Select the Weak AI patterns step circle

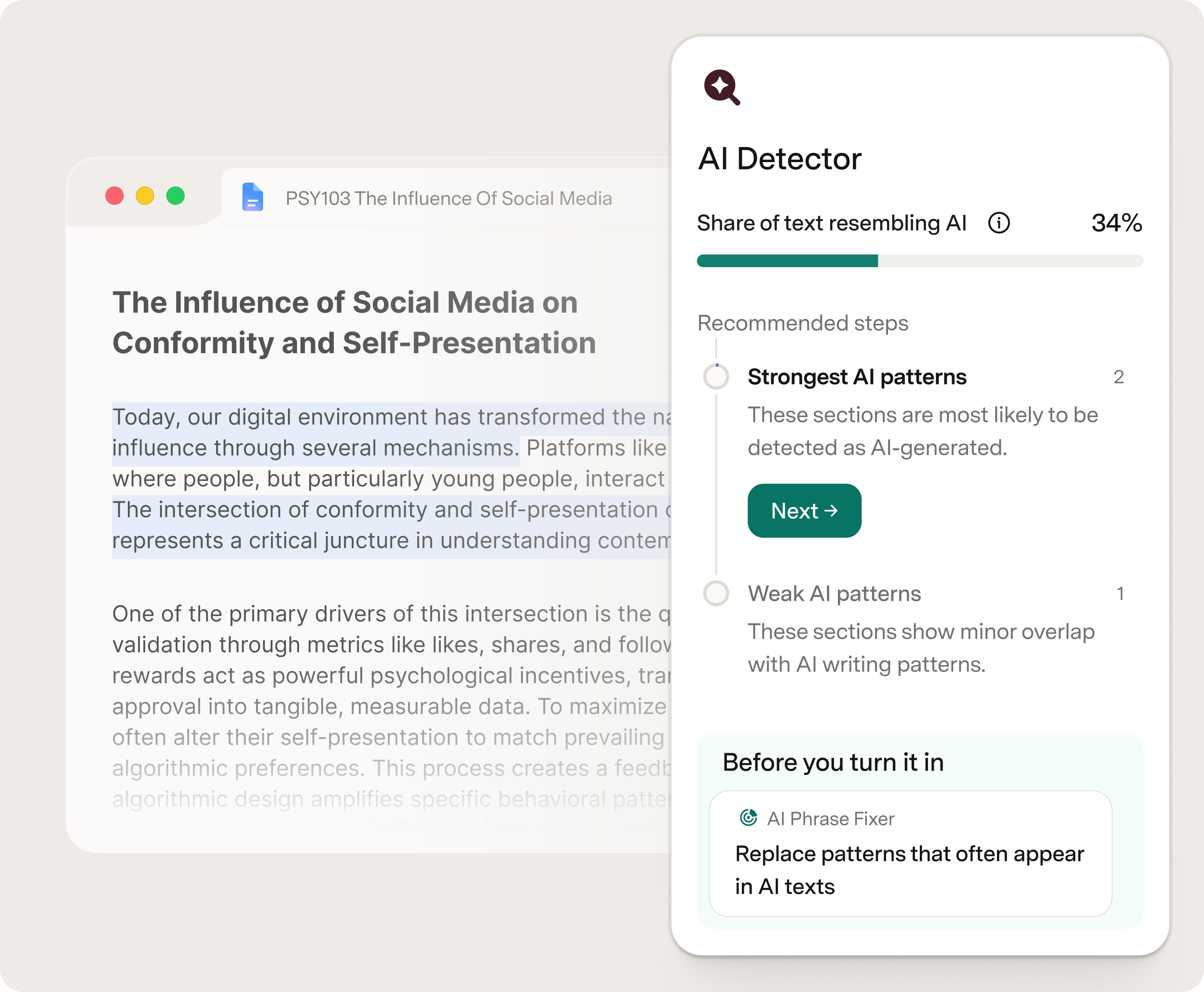pos(716,593)
